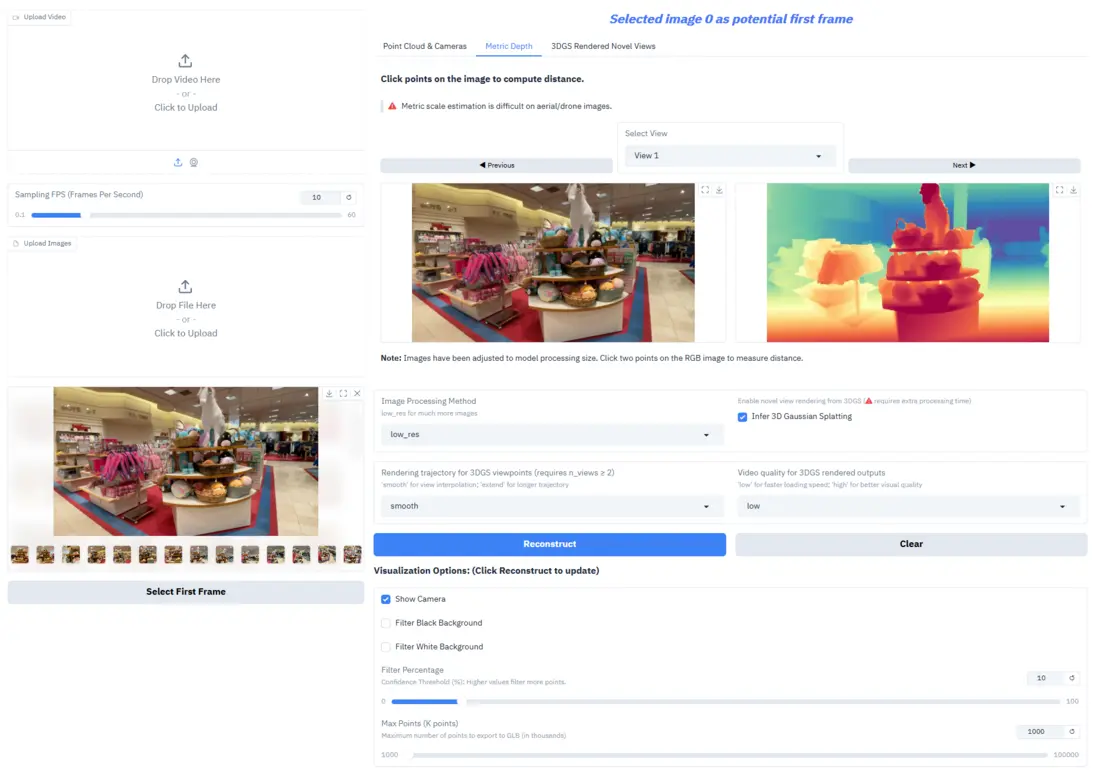
Task: Reset the Filter Percentage value
Action: 1071,678
